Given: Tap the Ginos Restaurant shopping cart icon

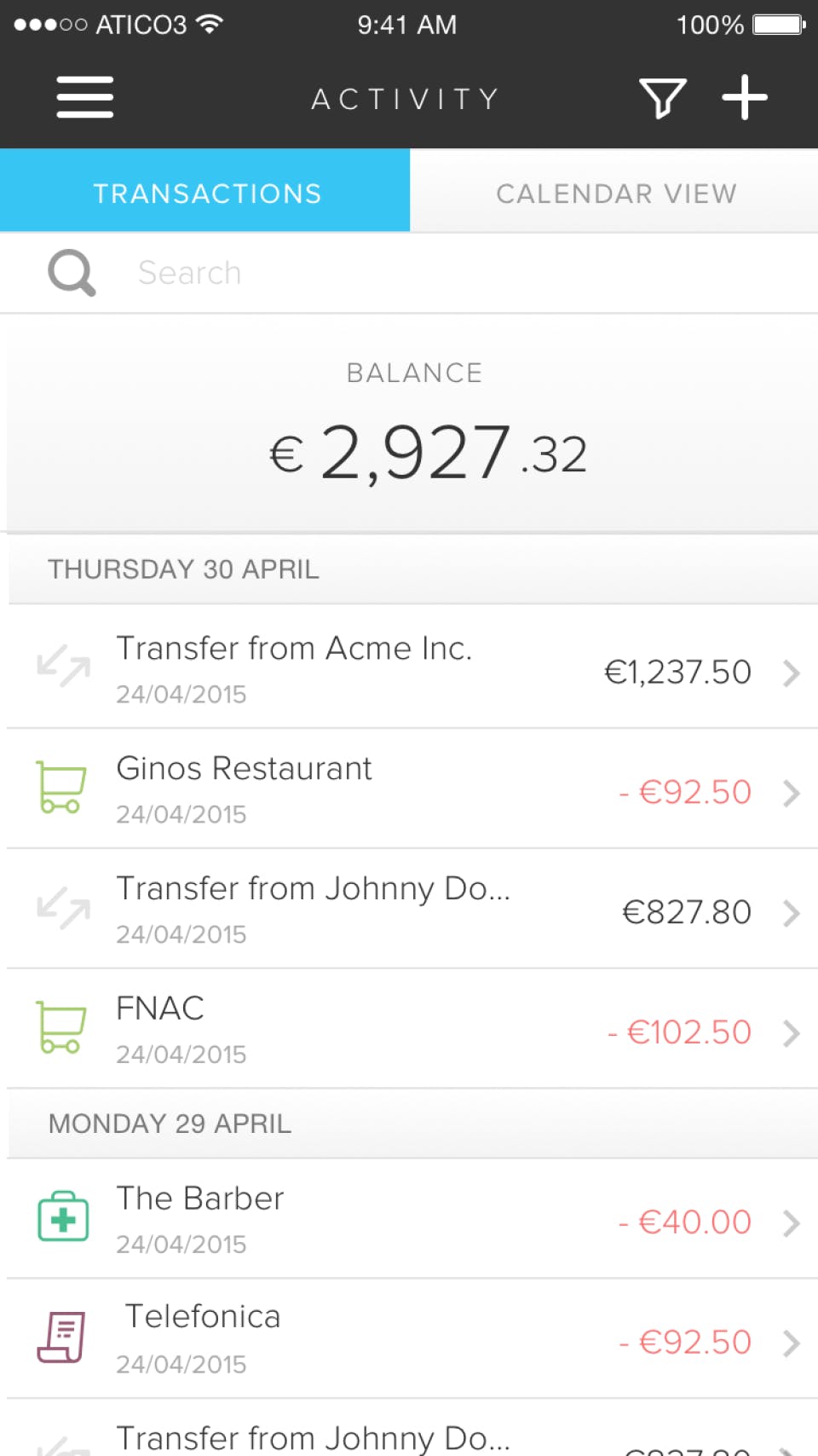Looking at the screenshot, I should (x=61, y=788).
